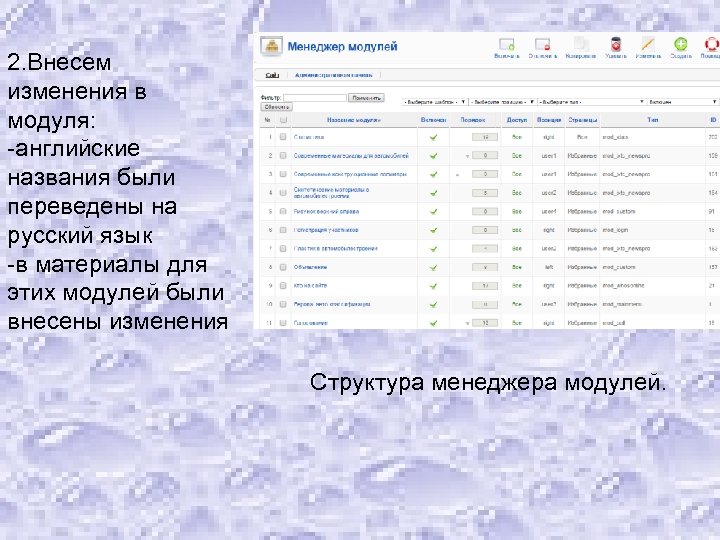
Task: Click the order number field in row 1
Action: (485, 137)
